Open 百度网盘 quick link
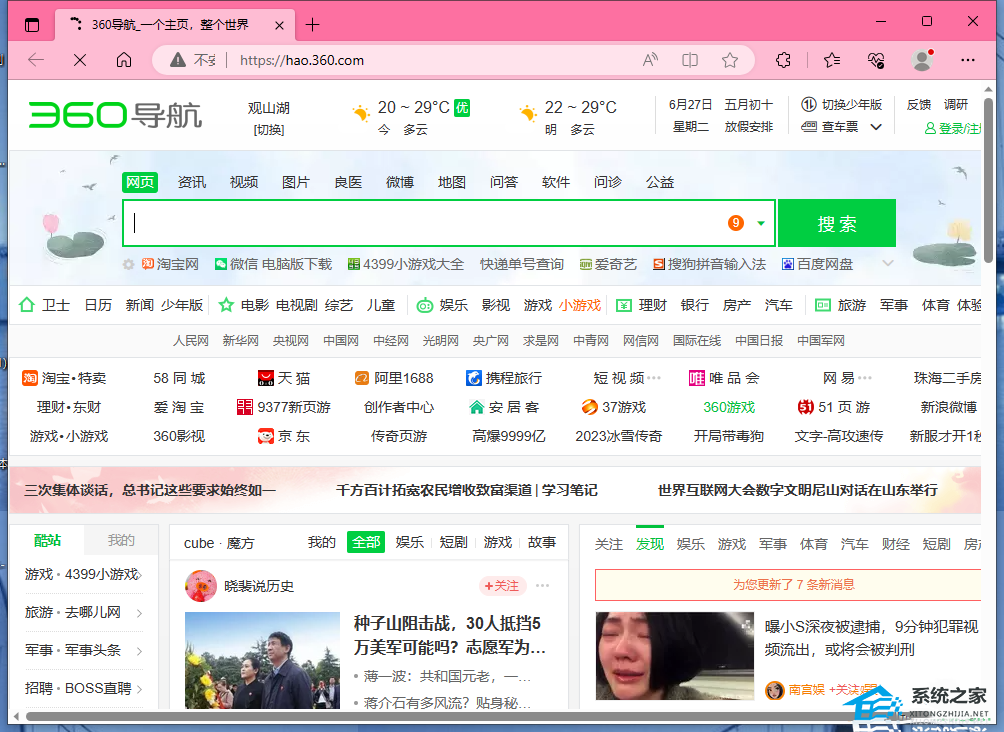Screen dimensions: 1004x732 (x=818, y=264)
